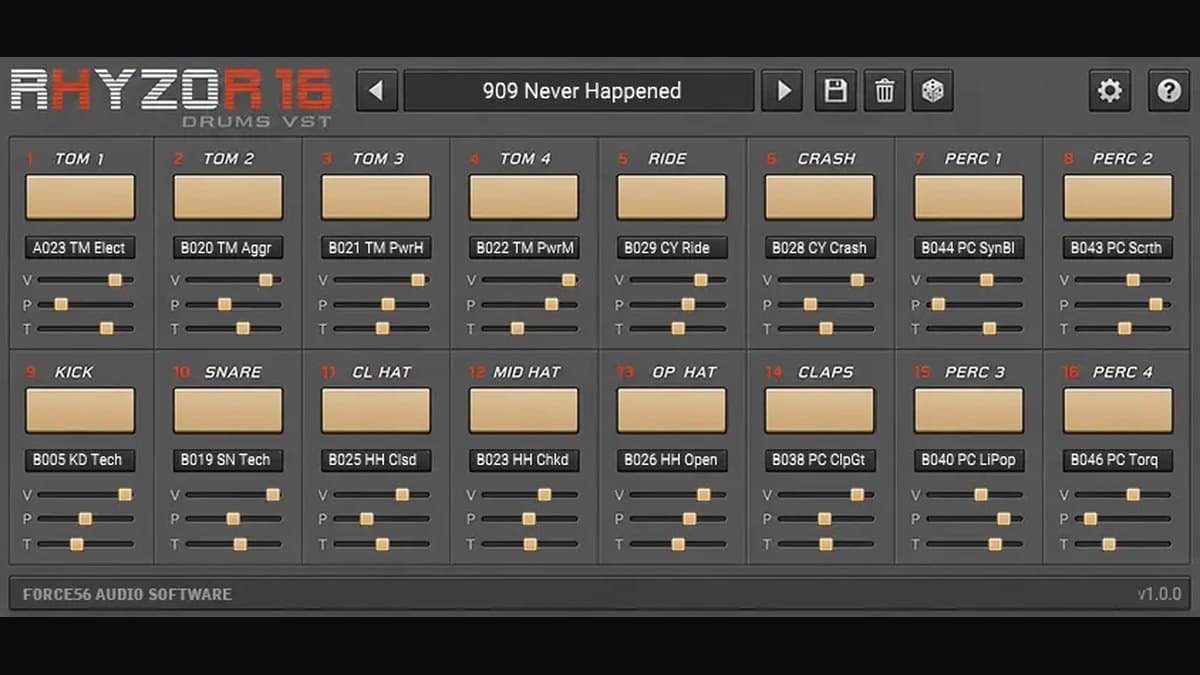Delete preset using trash icon
This screenshot has width=1200, height=675.
tap(884, 91)
